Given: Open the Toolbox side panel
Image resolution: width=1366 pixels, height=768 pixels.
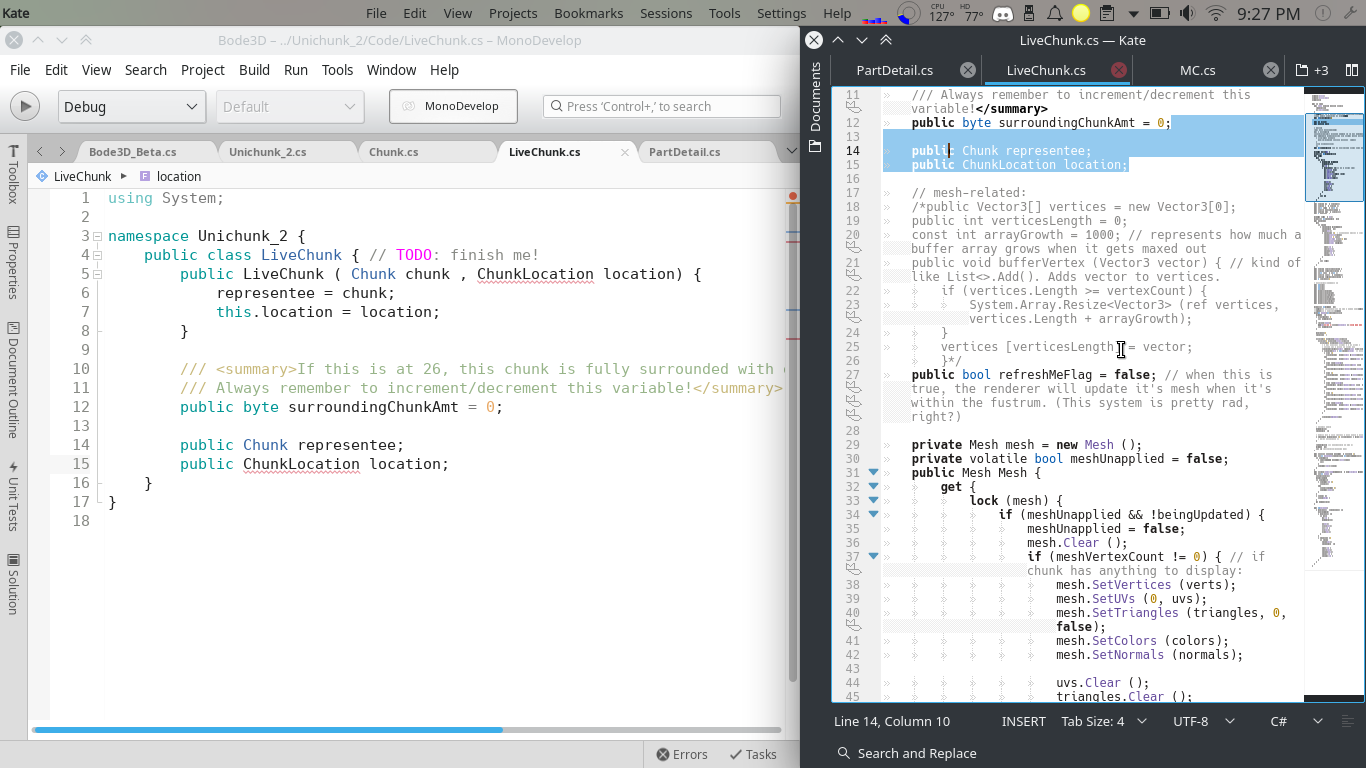Looking at the screenshot, I should point(13,174).
